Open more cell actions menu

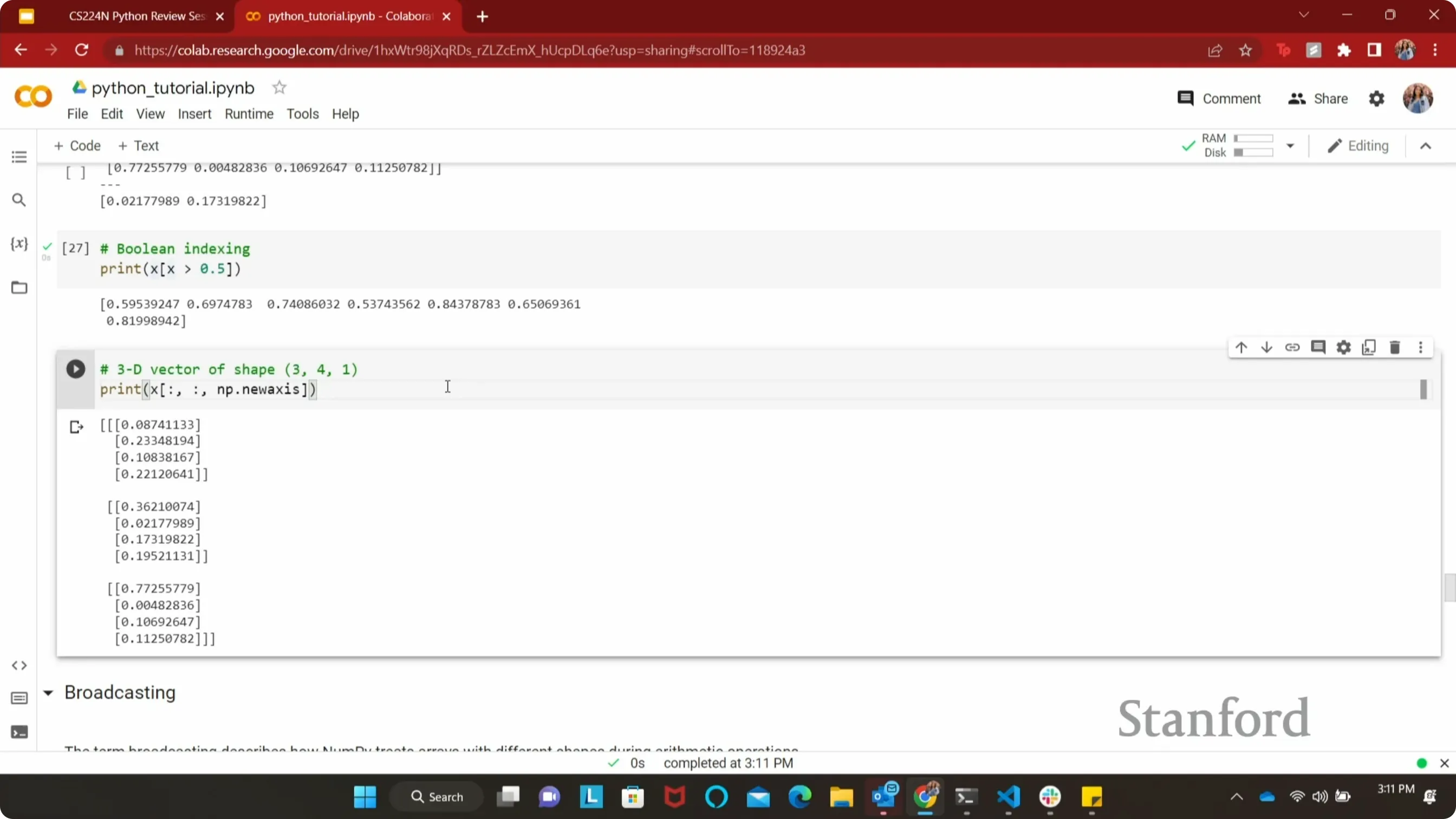[1420, 347]
